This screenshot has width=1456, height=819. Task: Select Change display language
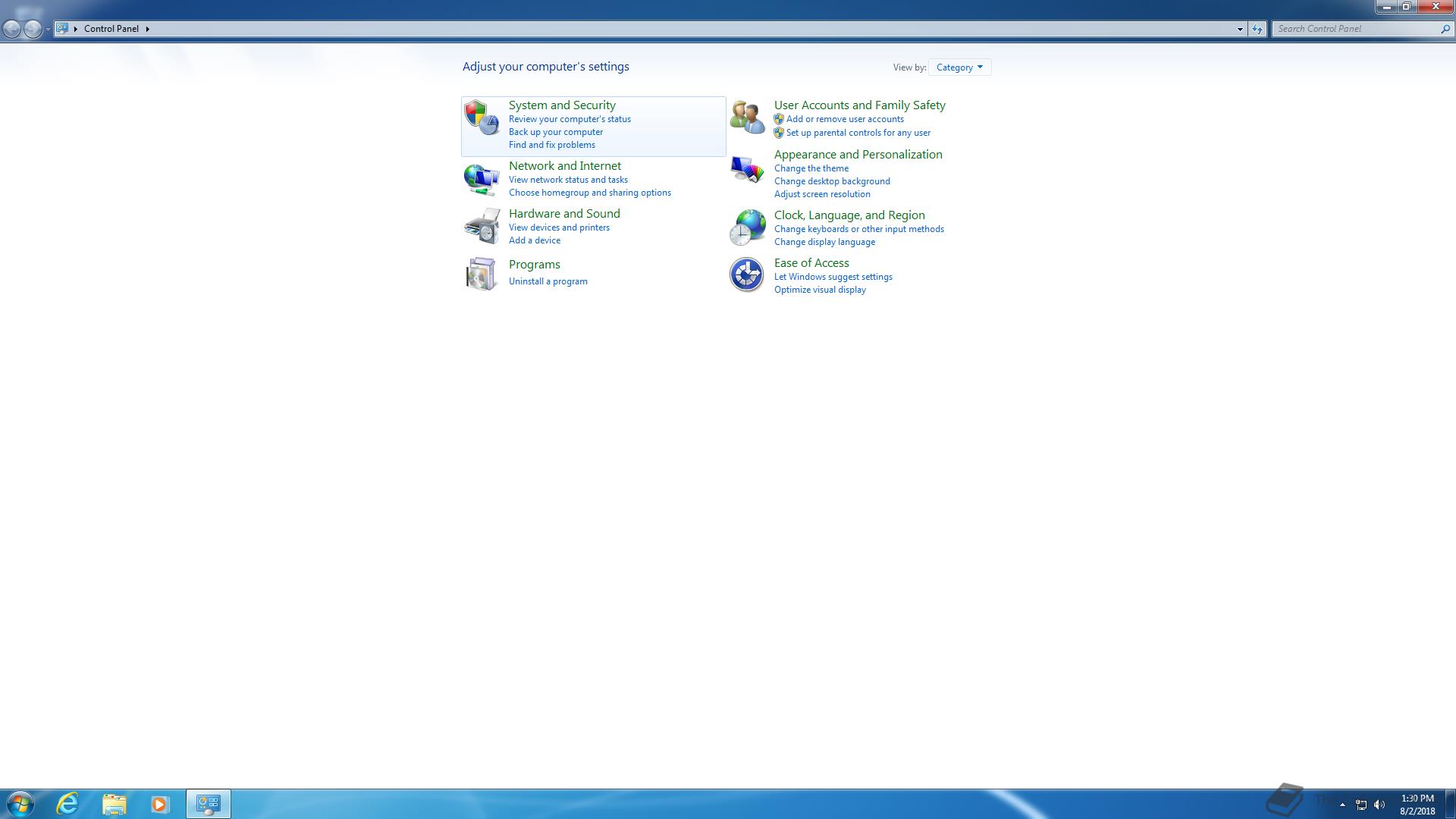(824, 242)
